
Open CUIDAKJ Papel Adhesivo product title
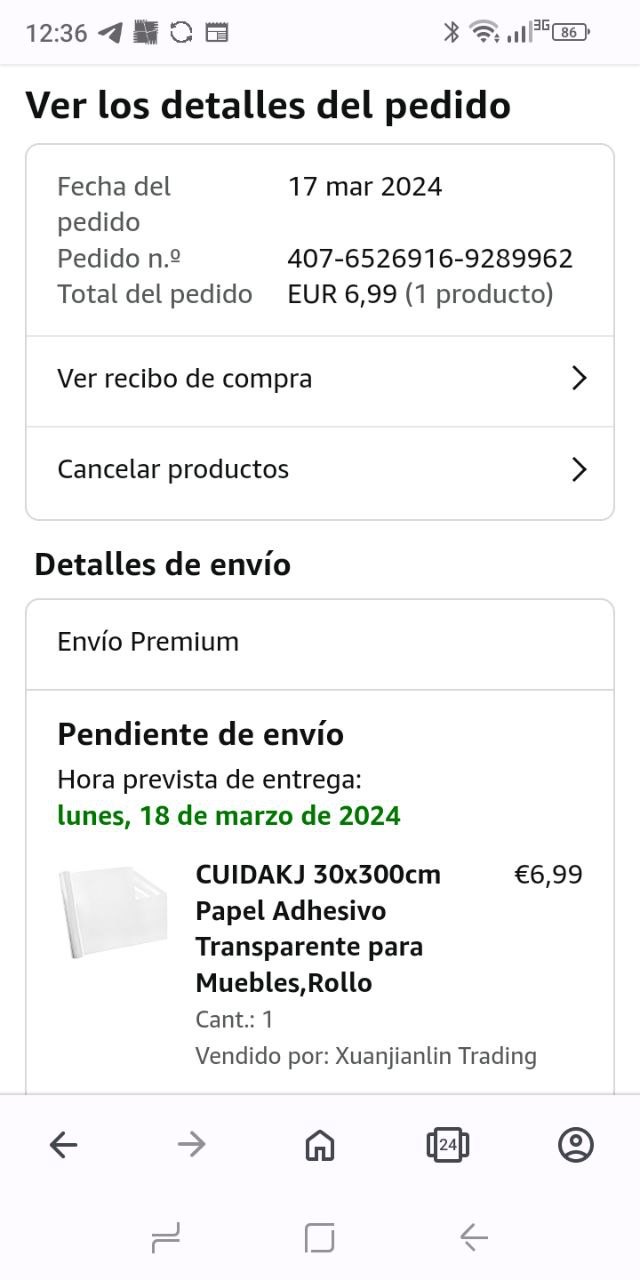tap(318, 928)
